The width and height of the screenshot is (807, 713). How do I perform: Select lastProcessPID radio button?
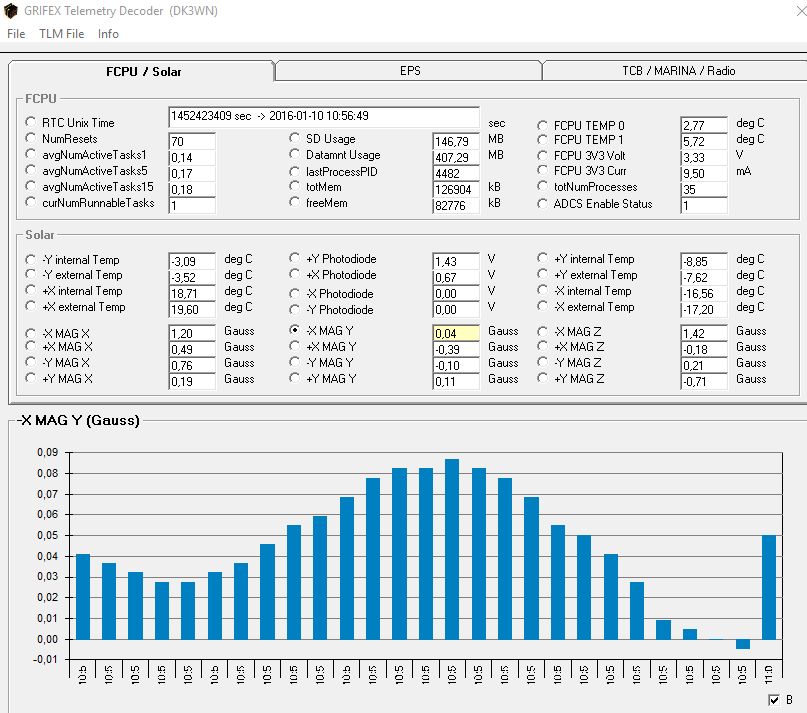(294, 171)
